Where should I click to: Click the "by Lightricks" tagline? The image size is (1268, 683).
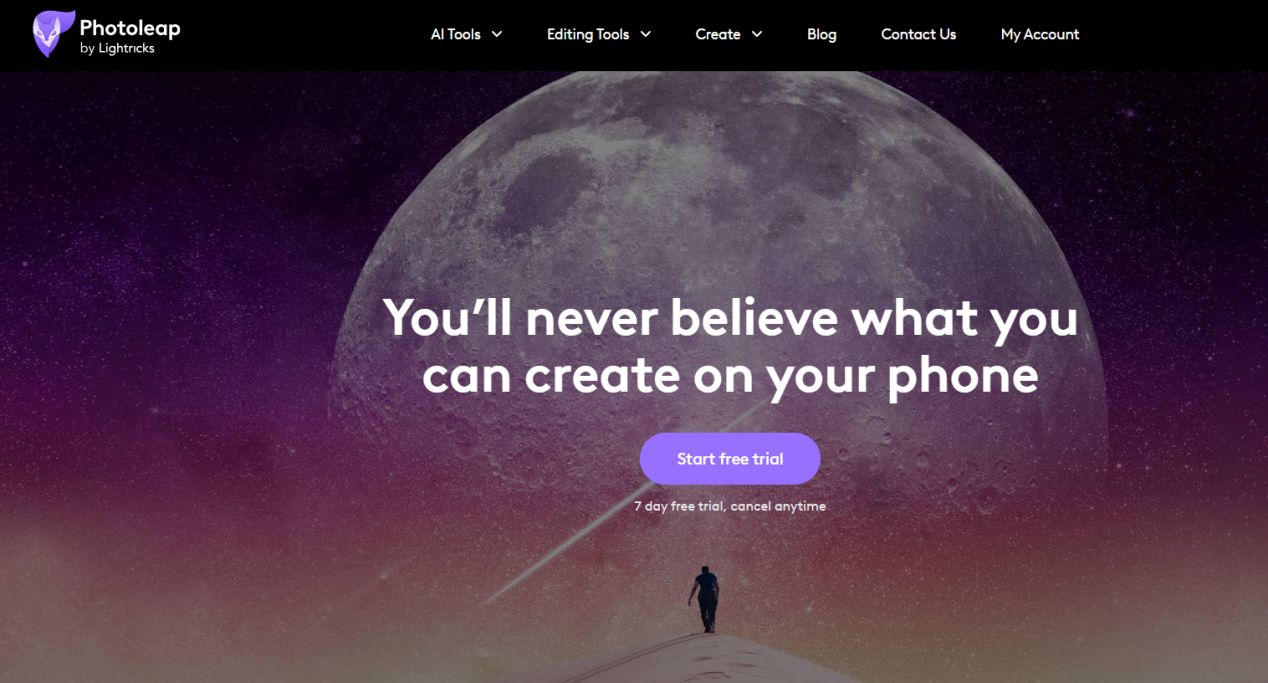pyautogui.click(x=117, y=48)
